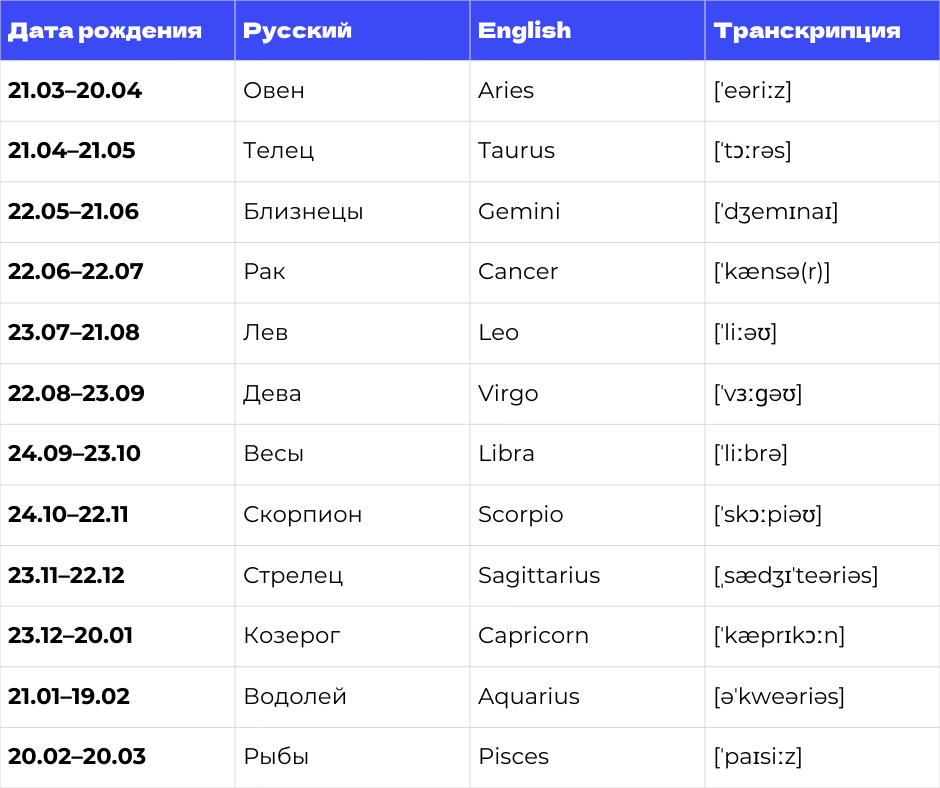Click the 'Gemini' cell
The width and height of the screenshot is (940, 788).
pos(519,212)
